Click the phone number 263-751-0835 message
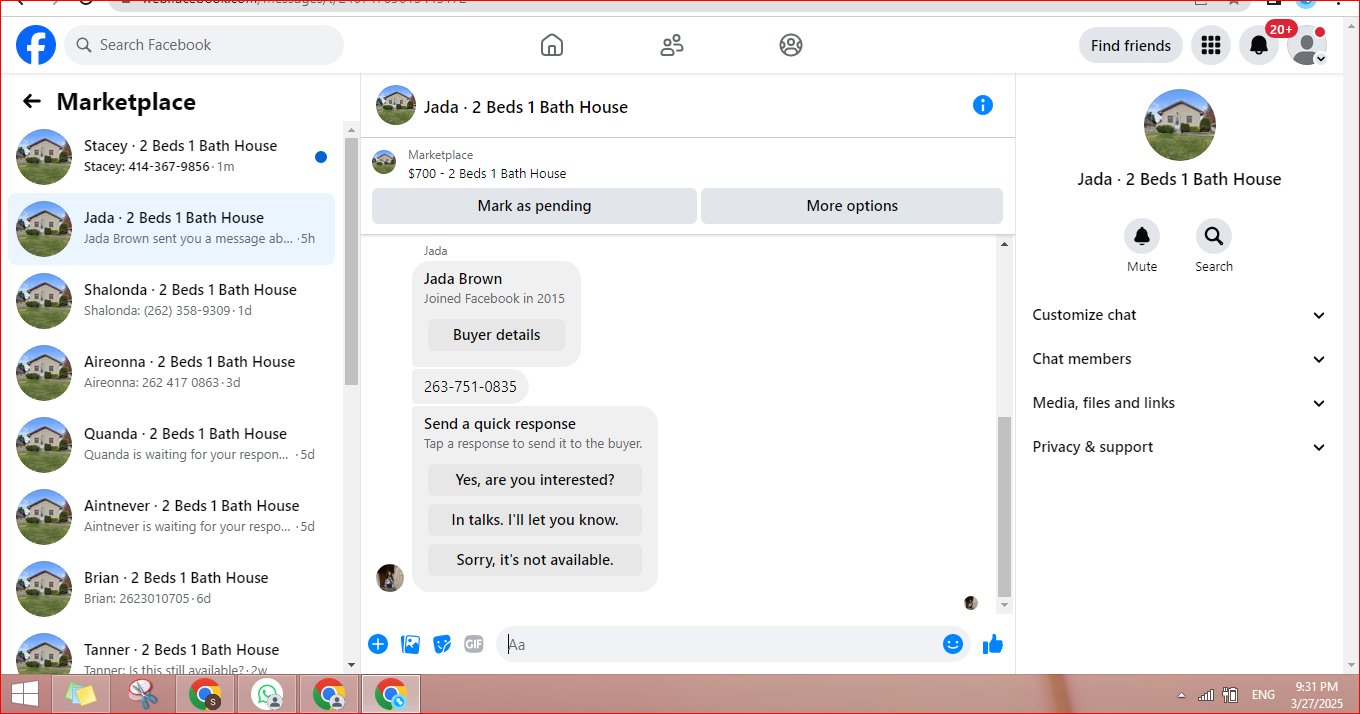 470,387
